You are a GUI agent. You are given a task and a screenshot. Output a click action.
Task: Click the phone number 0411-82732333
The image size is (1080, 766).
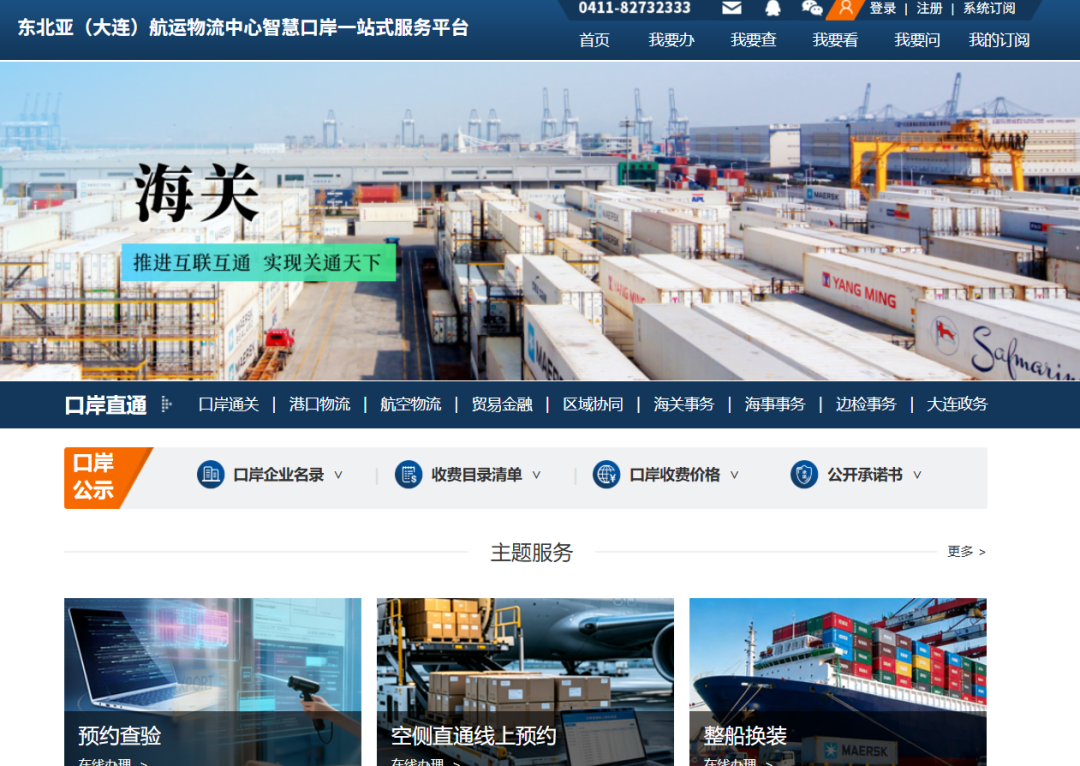pos(634,8)
